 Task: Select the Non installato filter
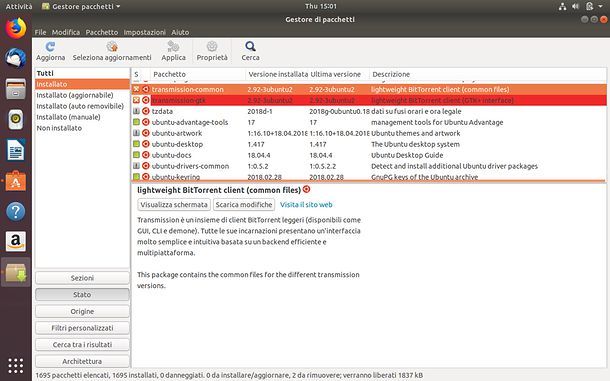82,128
